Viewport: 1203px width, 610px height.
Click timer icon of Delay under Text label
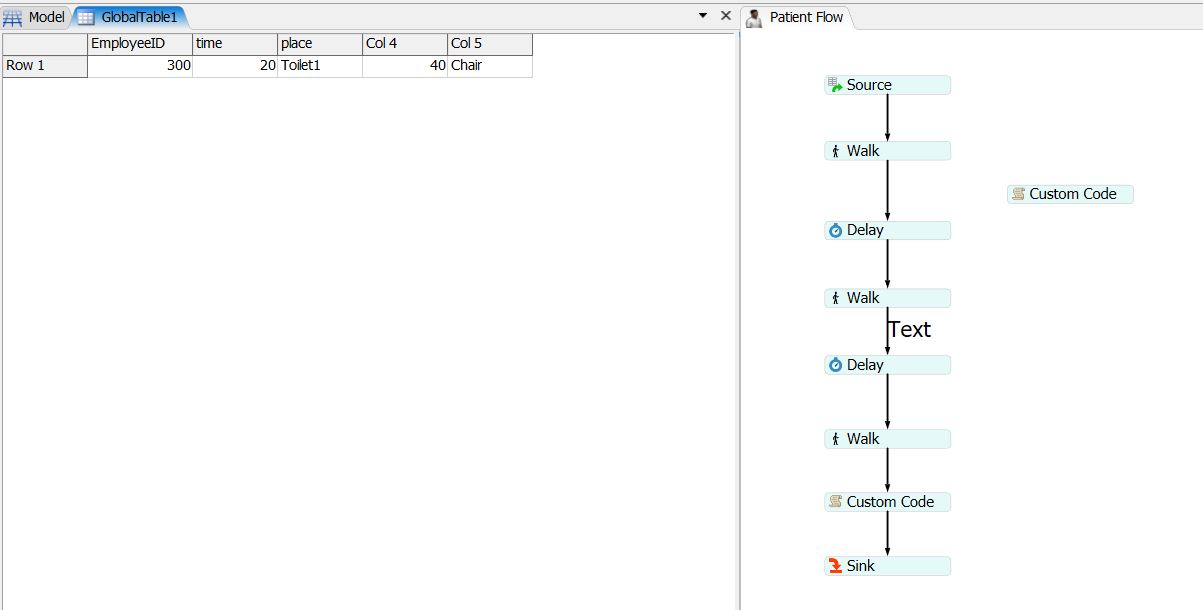pyautogui.click(x=835, y=365)
